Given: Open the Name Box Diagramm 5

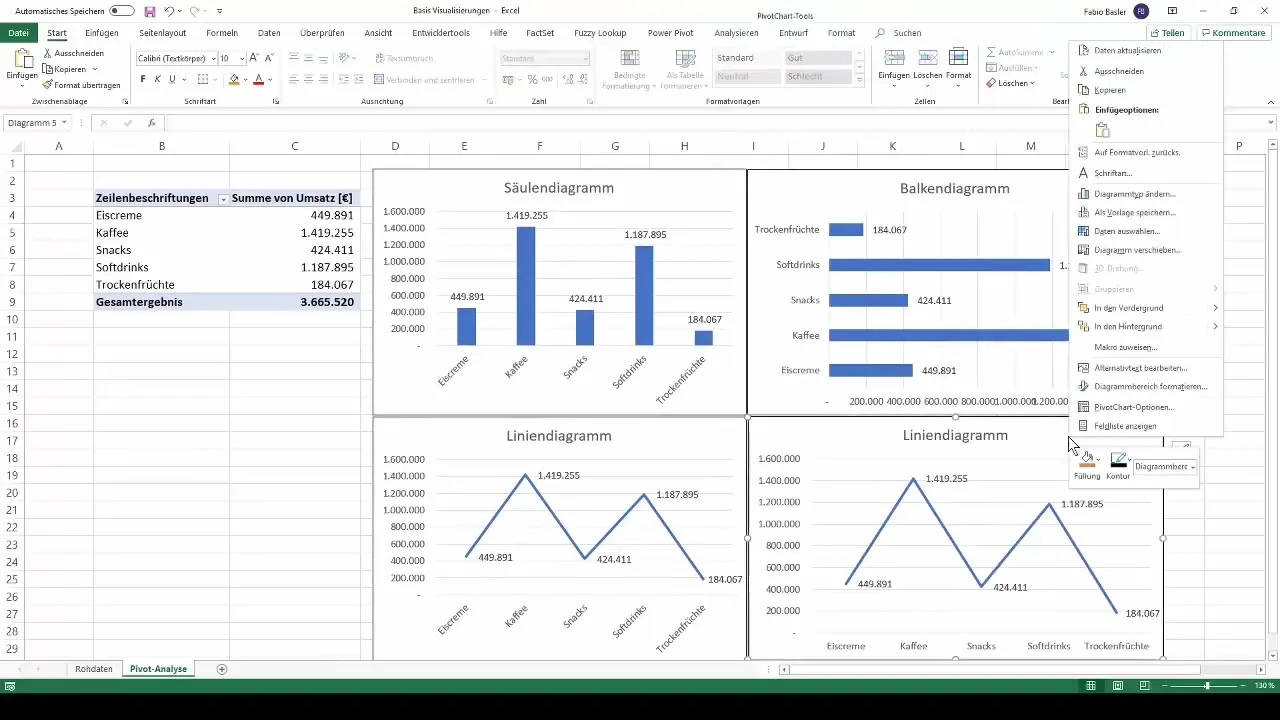Looking at the screenshot, I should [x=37, y=123].
